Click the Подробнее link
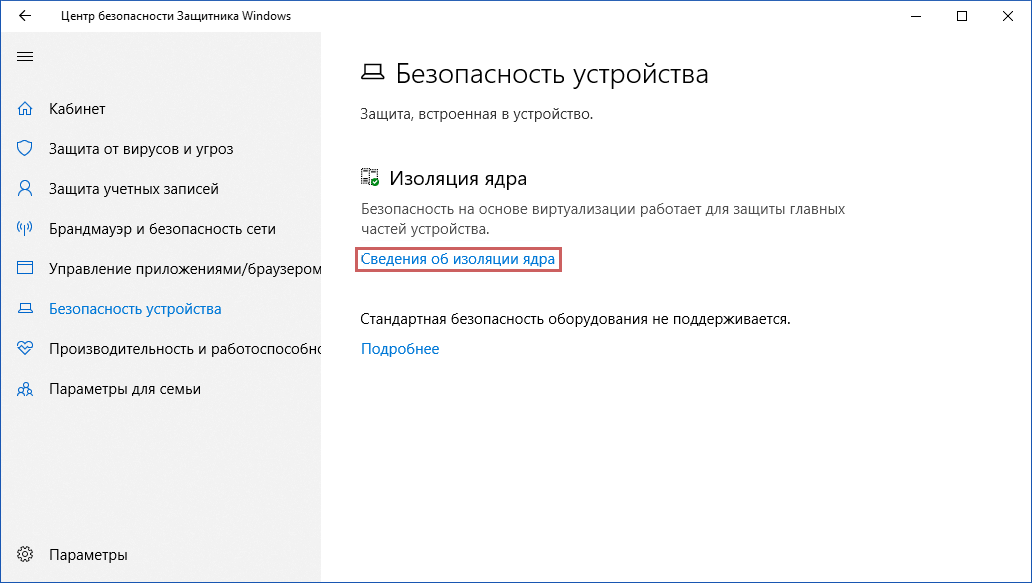This screenshot has height=583, width=1032. click(x=400, y=349)
